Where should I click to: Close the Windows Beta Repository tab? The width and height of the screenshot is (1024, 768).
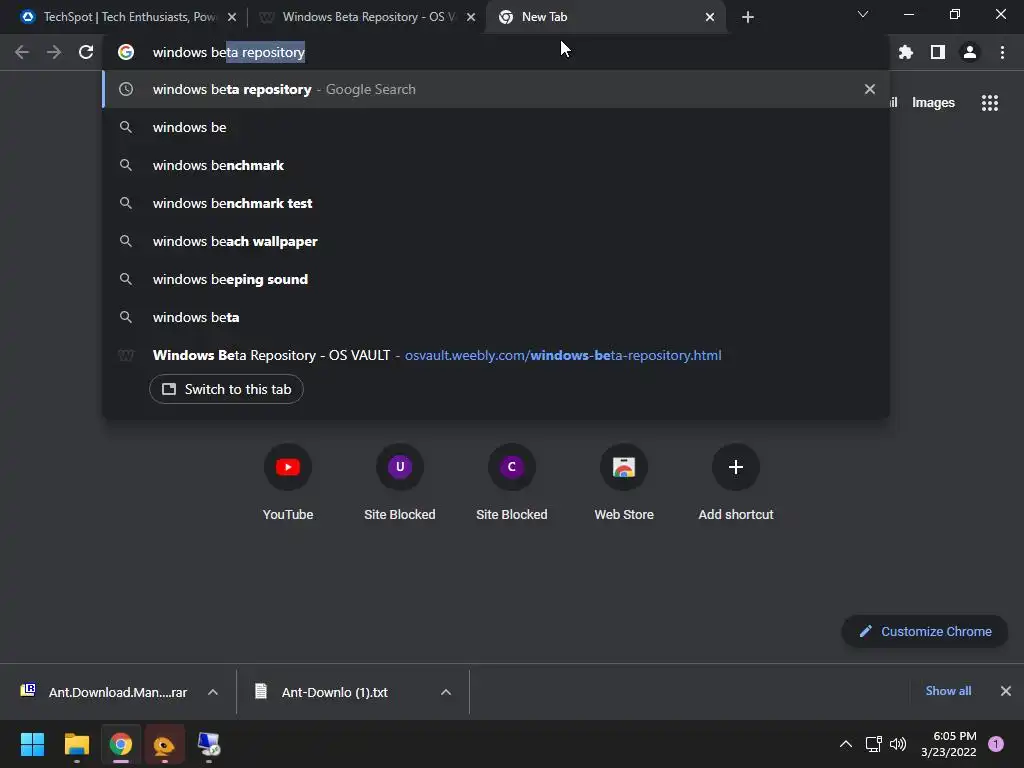coord(471,17)
